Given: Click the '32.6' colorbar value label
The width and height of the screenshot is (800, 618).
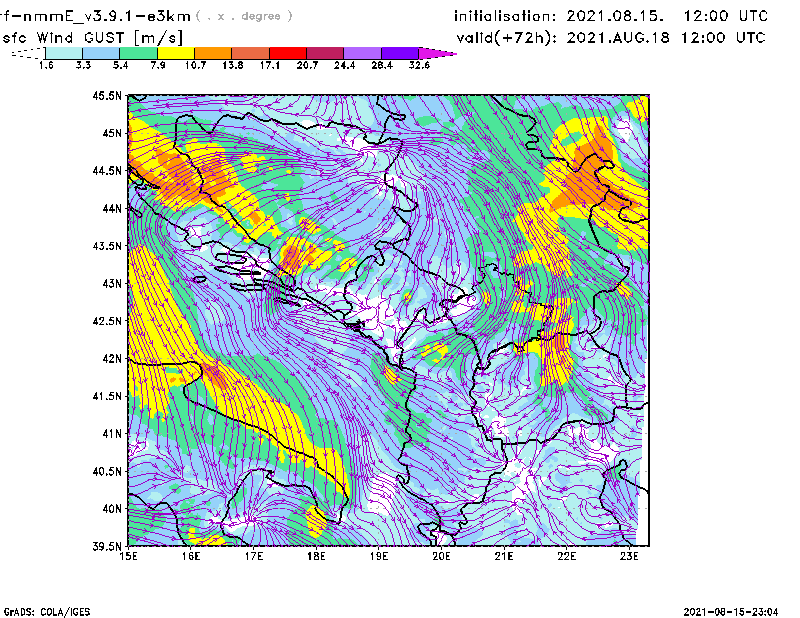Looking at the screenshot, I should click(419, 65).
